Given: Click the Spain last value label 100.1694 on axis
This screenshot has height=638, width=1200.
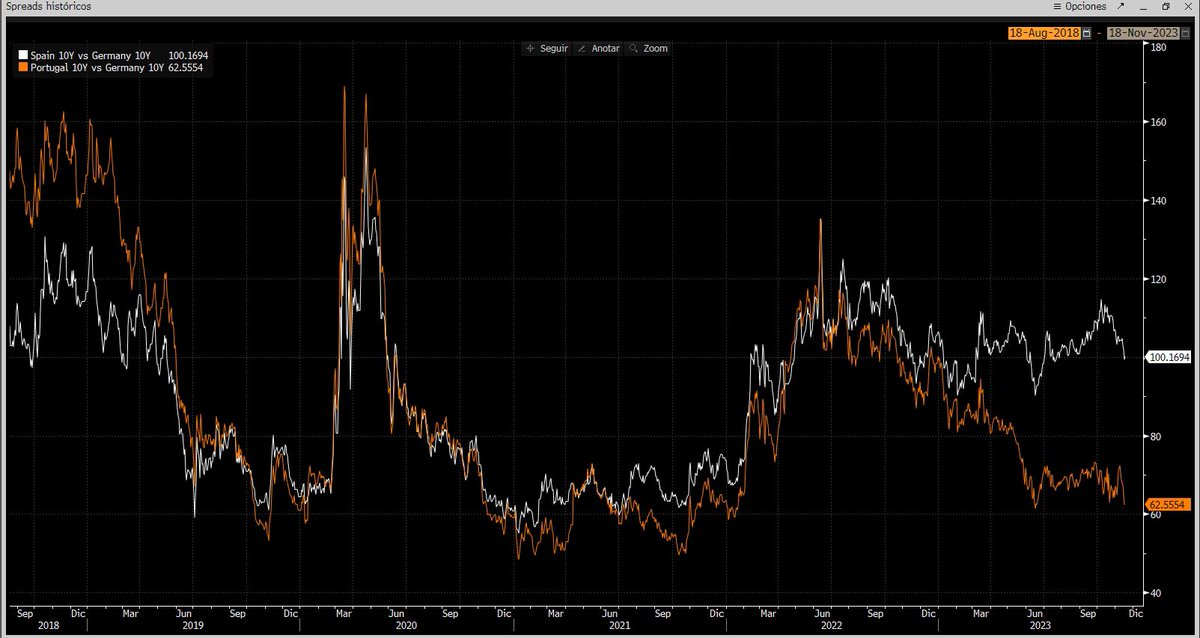Looking at the screenshot, I should point(1170,357).
